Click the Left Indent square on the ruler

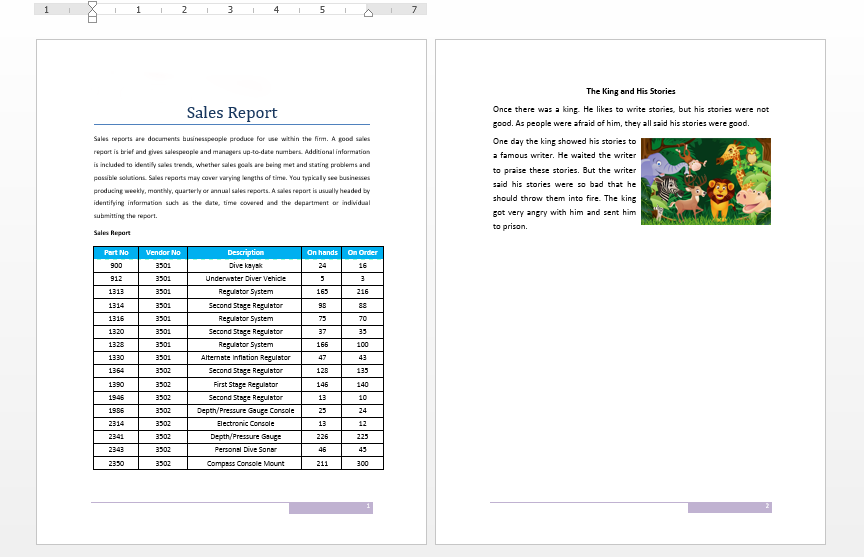pos(93,19)
